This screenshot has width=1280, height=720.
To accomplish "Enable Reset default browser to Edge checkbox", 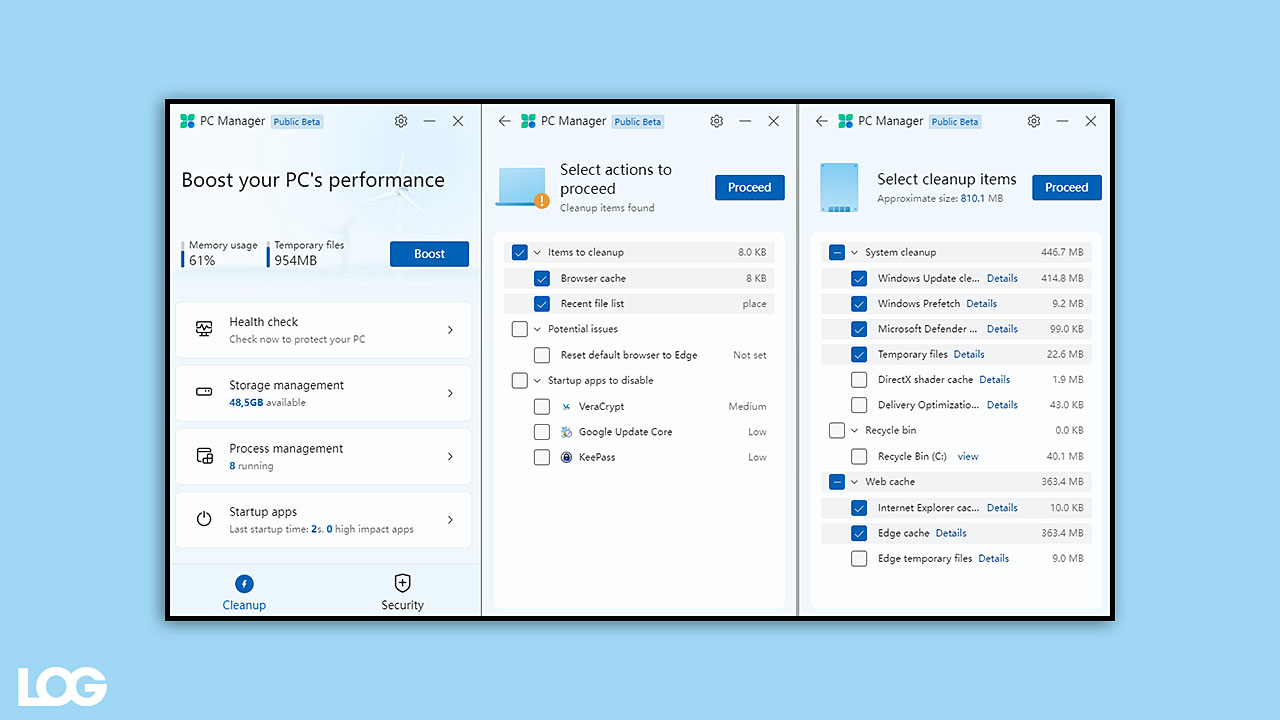I will (x=542, y=355).
